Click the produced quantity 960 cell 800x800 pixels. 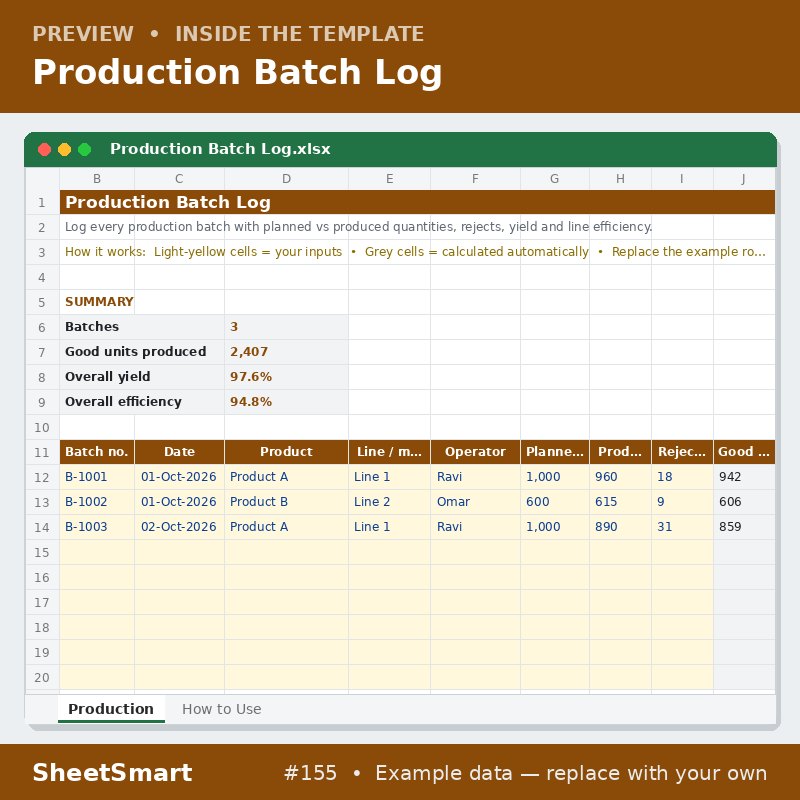pos(620,477)
